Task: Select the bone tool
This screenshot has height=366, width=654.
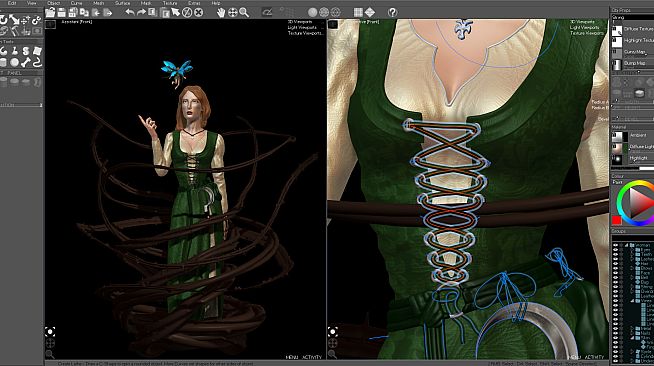Action: tap(26, 63)
